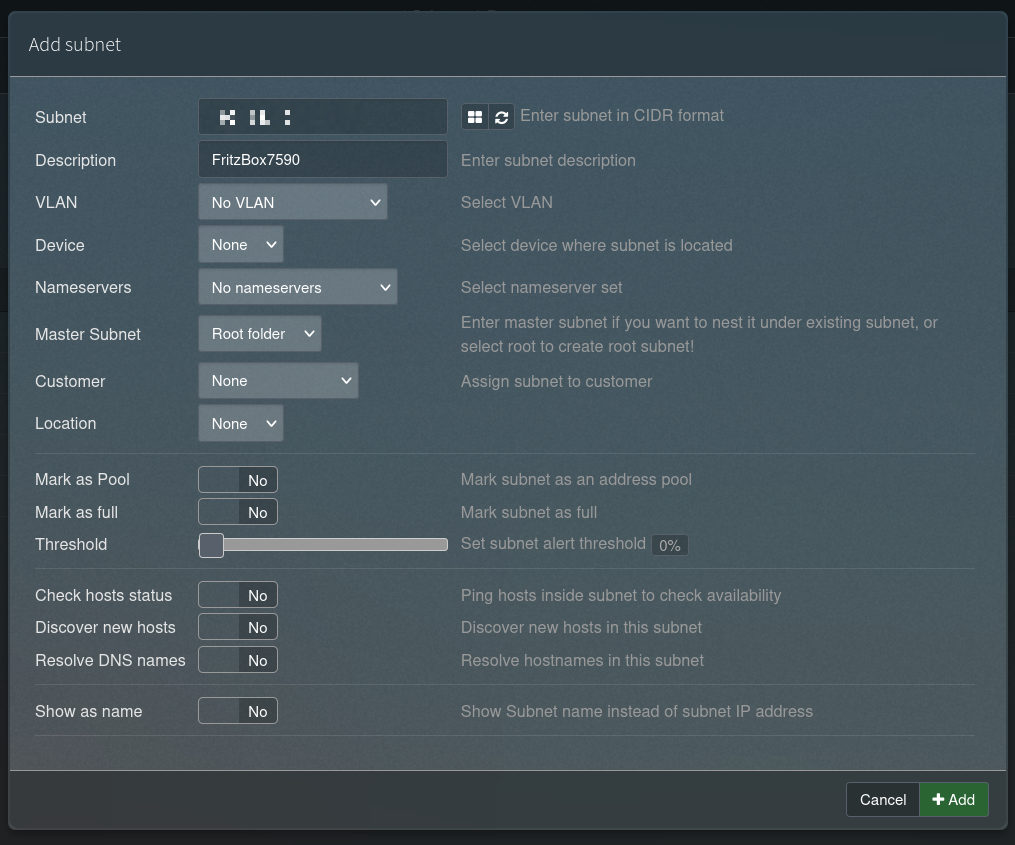Click the 0% threshold badge
1015x845 pixels.
pyautogui.click(x=669, y=546)
